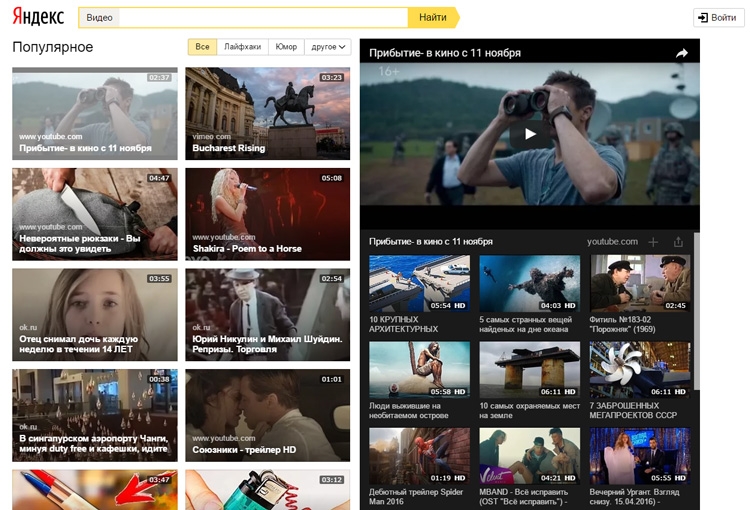
Task: Click the share arrow icon in player header
Action: (682, 53)
